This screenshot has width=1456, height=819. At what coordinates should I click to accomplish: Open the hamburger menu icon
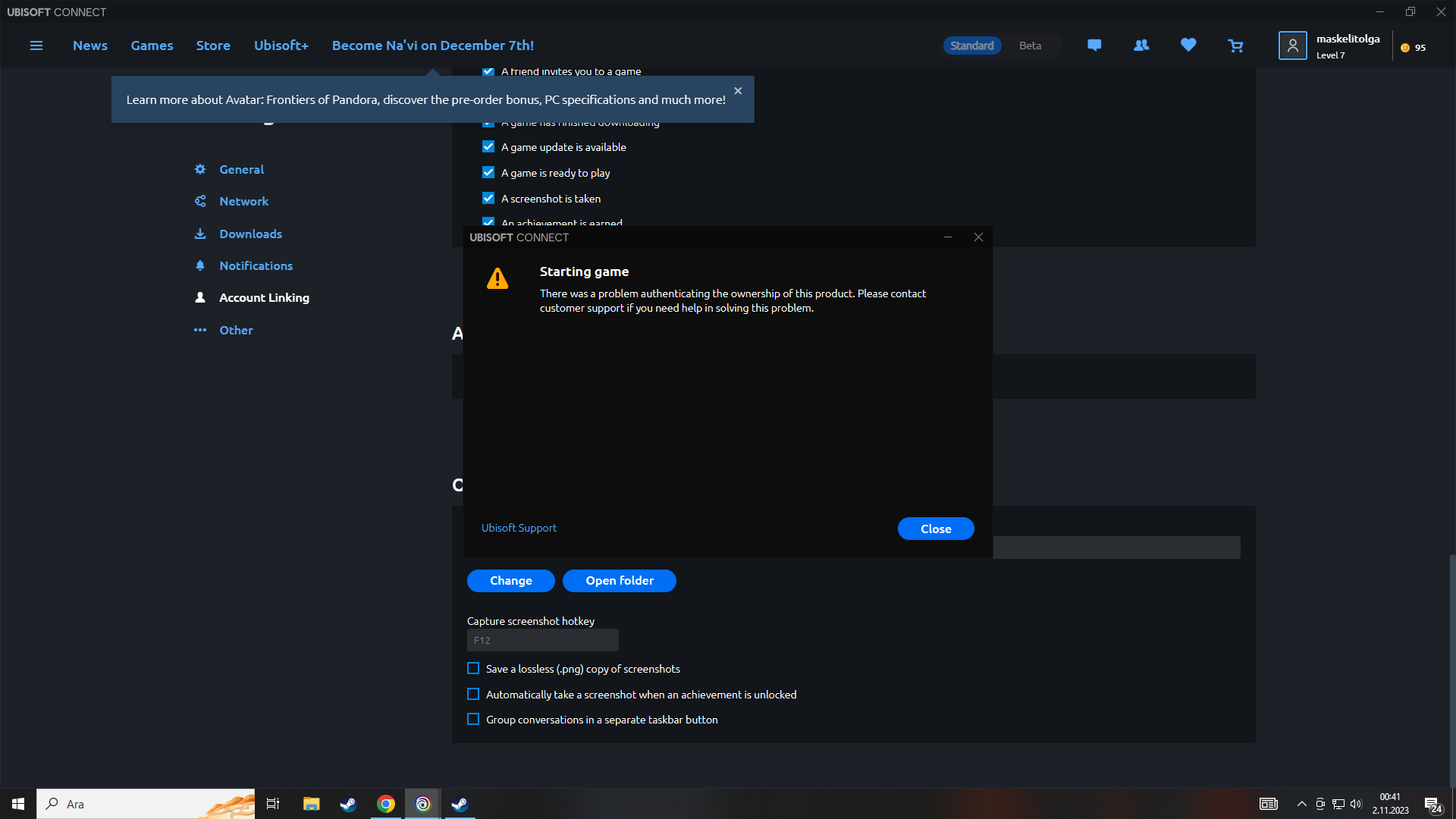36,45
